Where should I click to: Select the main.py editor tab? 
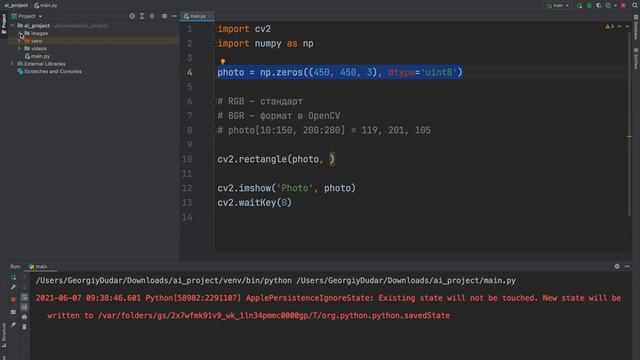pyautogui.click(x=196, y=16)
